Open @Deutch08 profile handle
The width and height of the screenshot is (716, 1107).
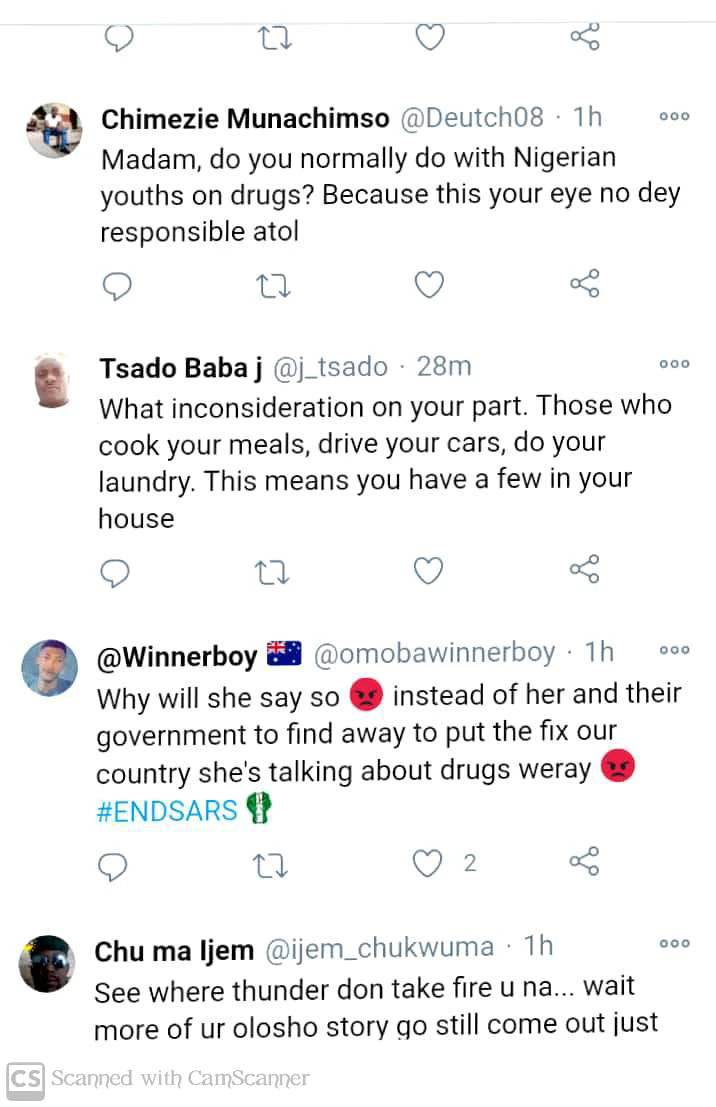pos(472,118)
